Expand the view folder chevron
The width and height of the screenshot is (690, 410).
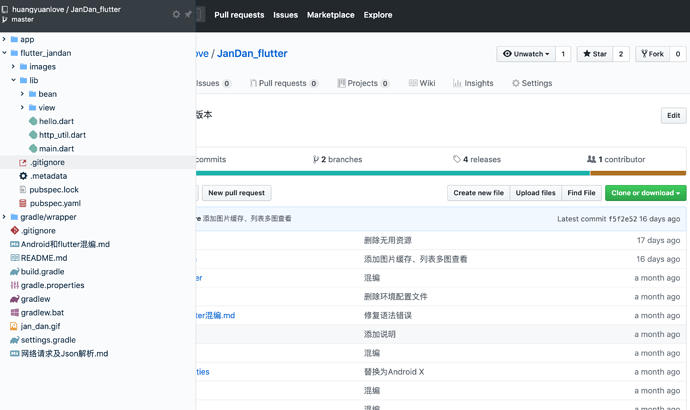22,107
